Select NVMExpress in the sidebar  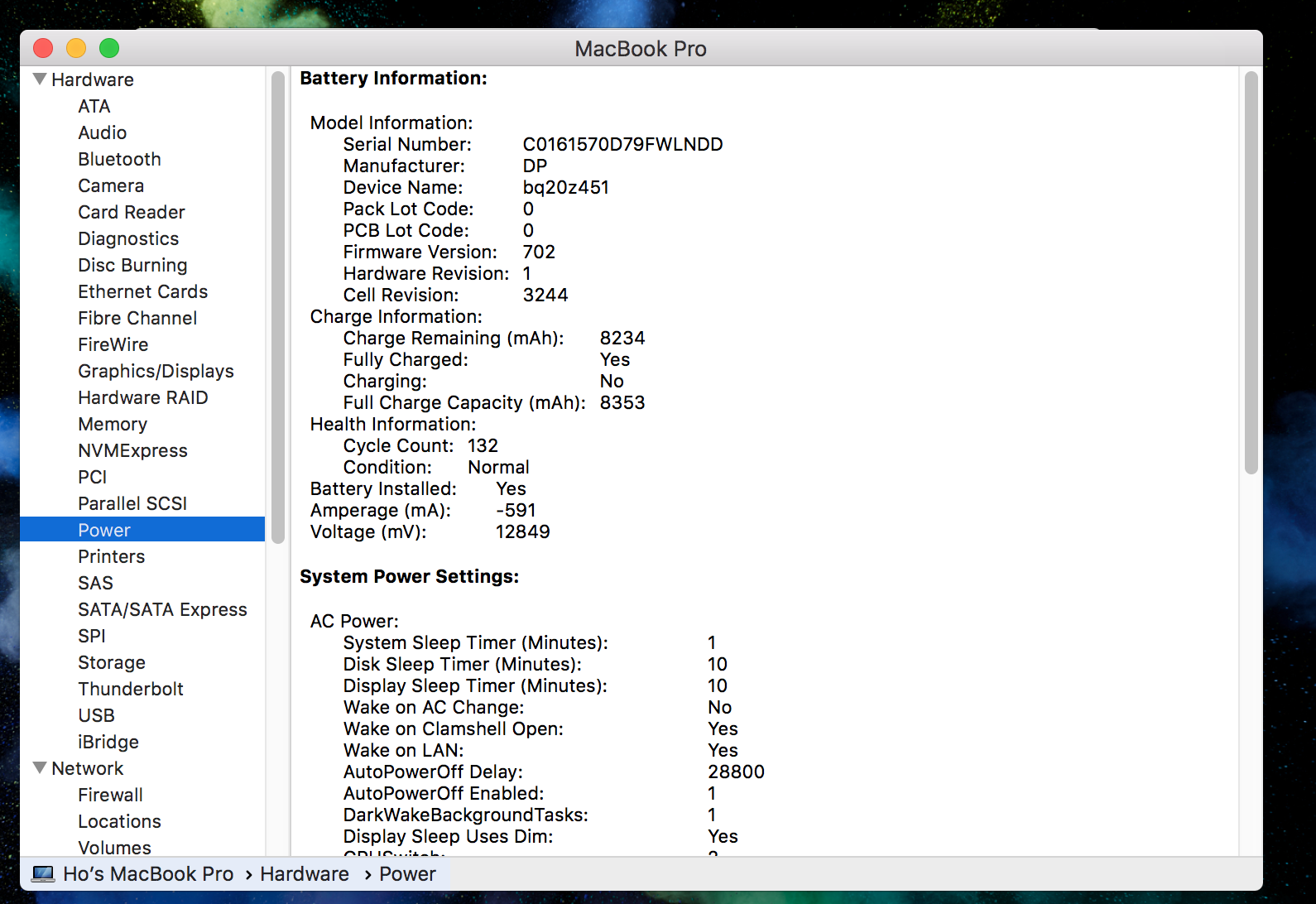point(133,450)
